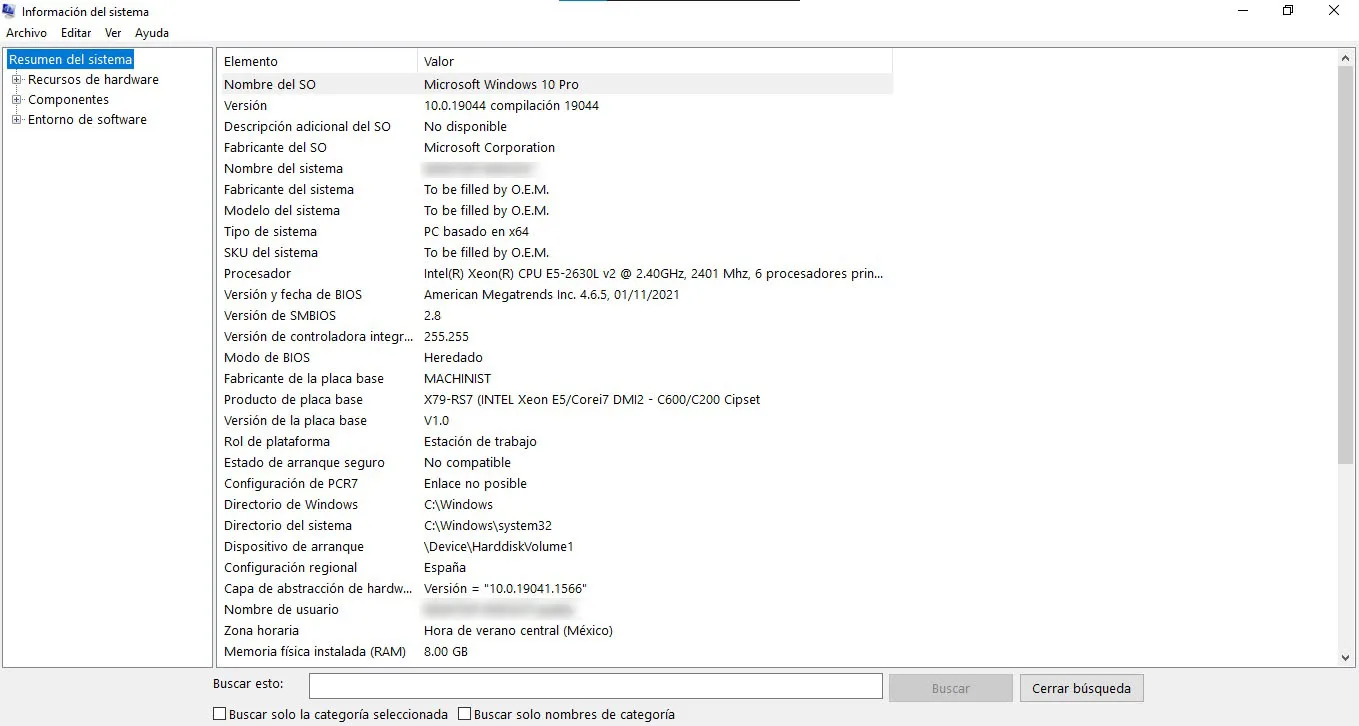This screenshot has height=726, width=1359.
Task: Click the Microsoft Corporation value
Action: pos(489,148)
